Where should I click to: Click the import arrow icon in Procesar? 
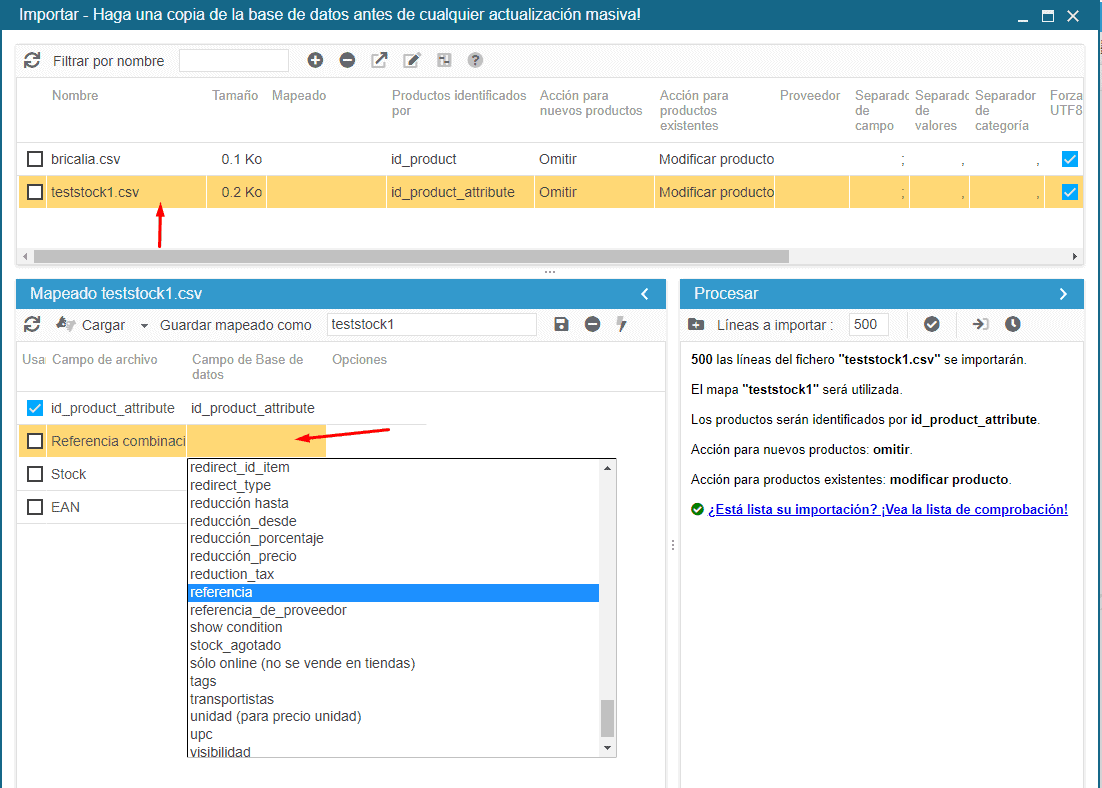pyautogui.click(x=980, y=325)
